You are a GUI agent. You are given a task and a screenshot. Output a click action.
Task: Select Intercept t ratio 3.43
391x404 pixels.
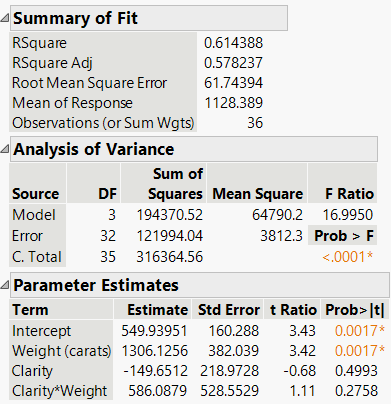pyautogui.click(x=302, y=331)
